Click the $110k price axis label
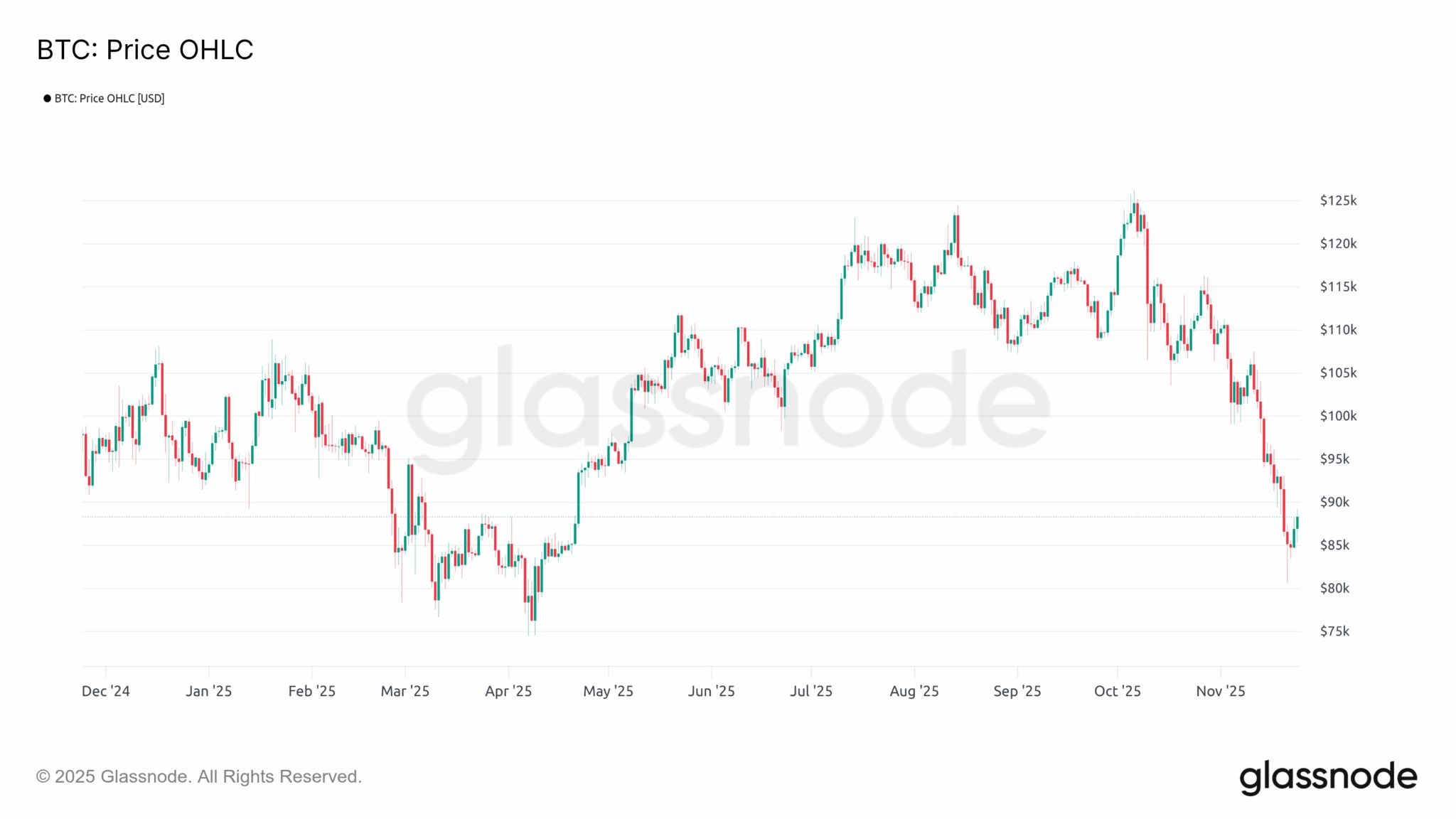 click(1338, 330)
